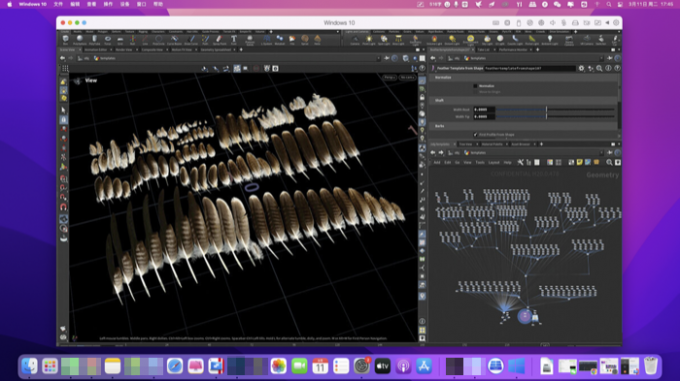Click the network editor find node magnifier
The width and height of the screenshot is (680, 381).
coord(609,162)
